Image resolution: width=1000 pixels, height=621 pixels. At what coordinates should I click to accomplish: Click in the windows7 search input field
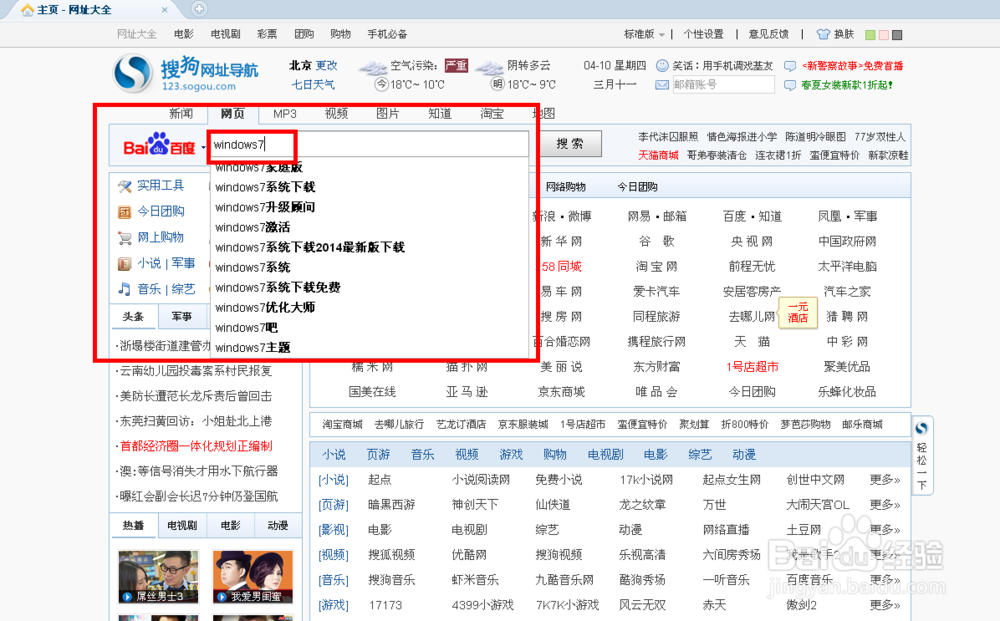tap(369, 145)
